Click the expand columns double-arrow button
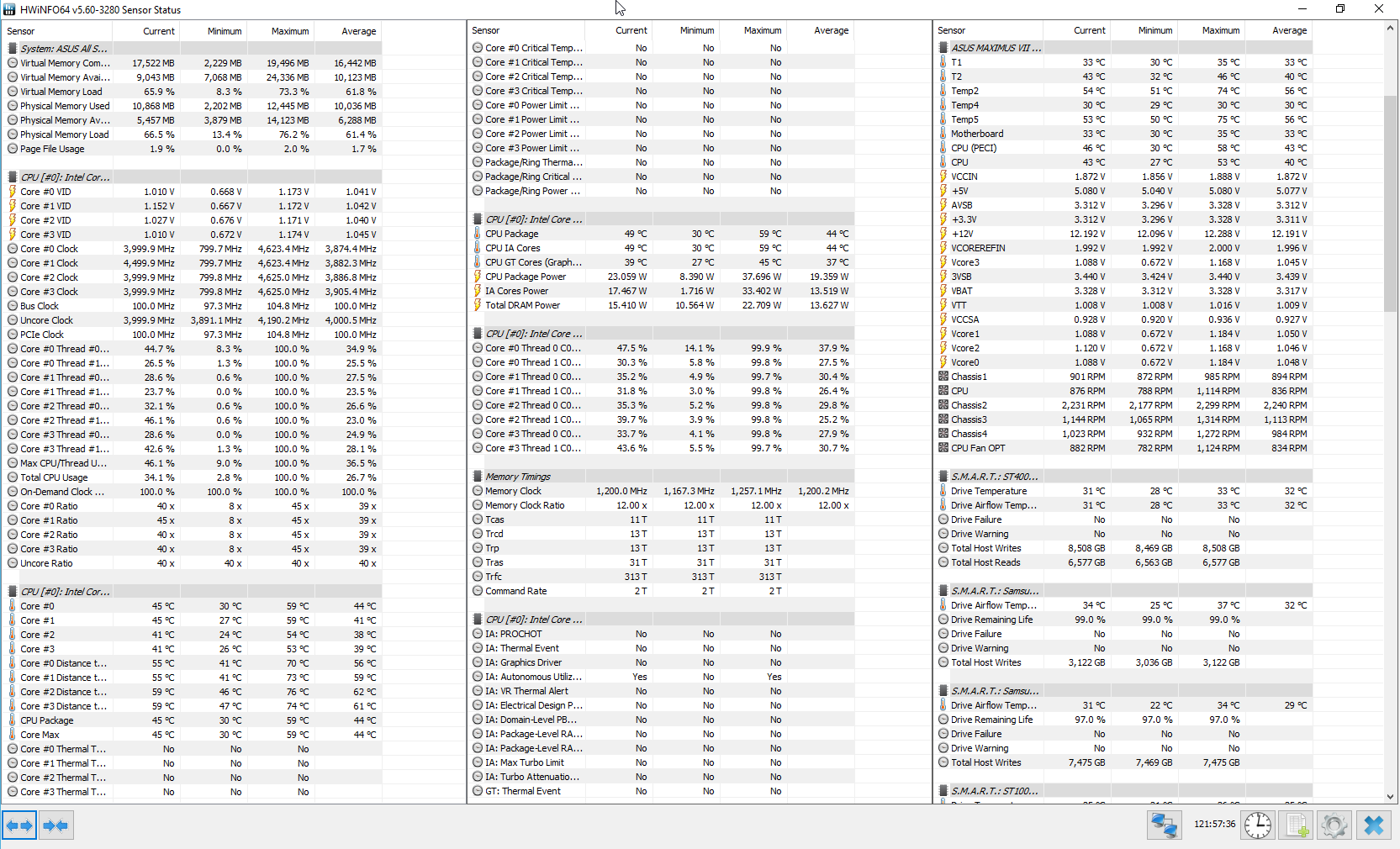 [x=19, y=825]
